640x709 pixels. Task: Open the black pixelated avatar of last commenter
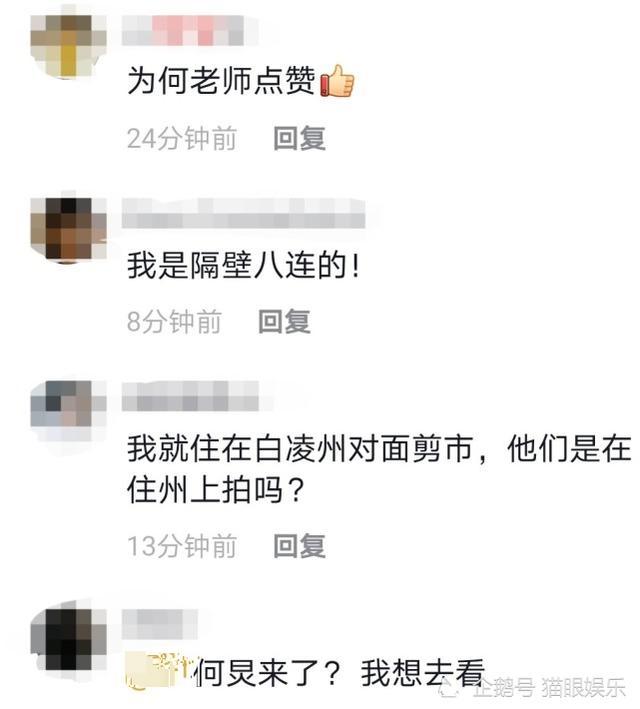pyautogui.click(x=68, y=639)
